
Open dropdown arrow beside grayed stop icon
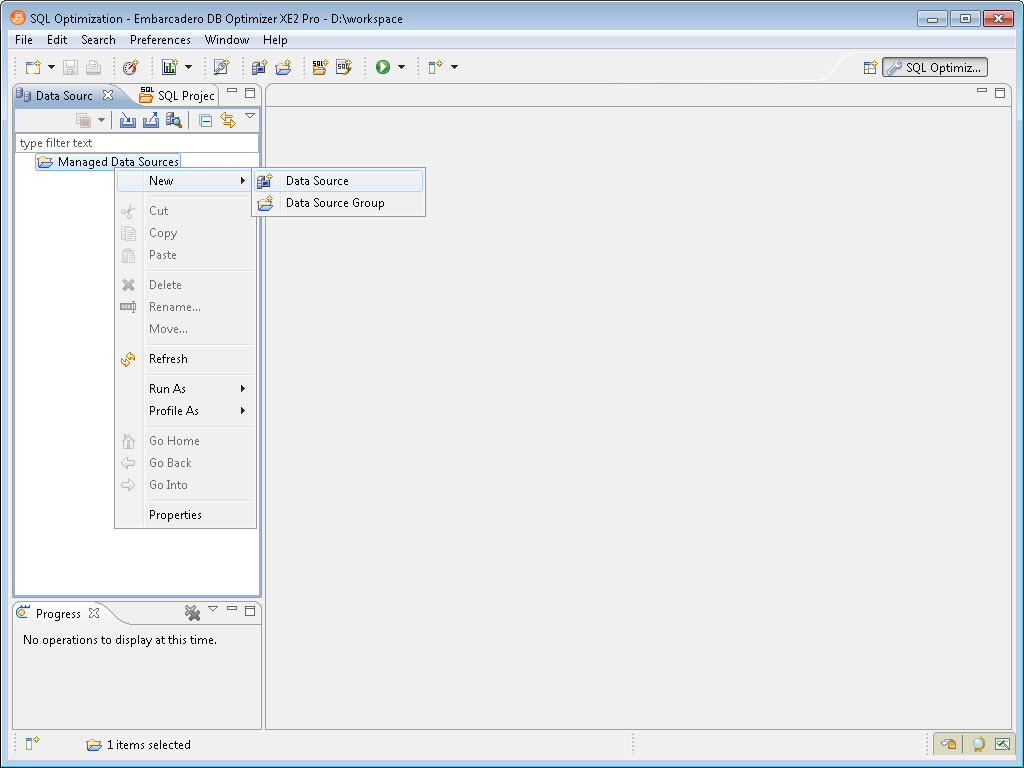point(101,120)
